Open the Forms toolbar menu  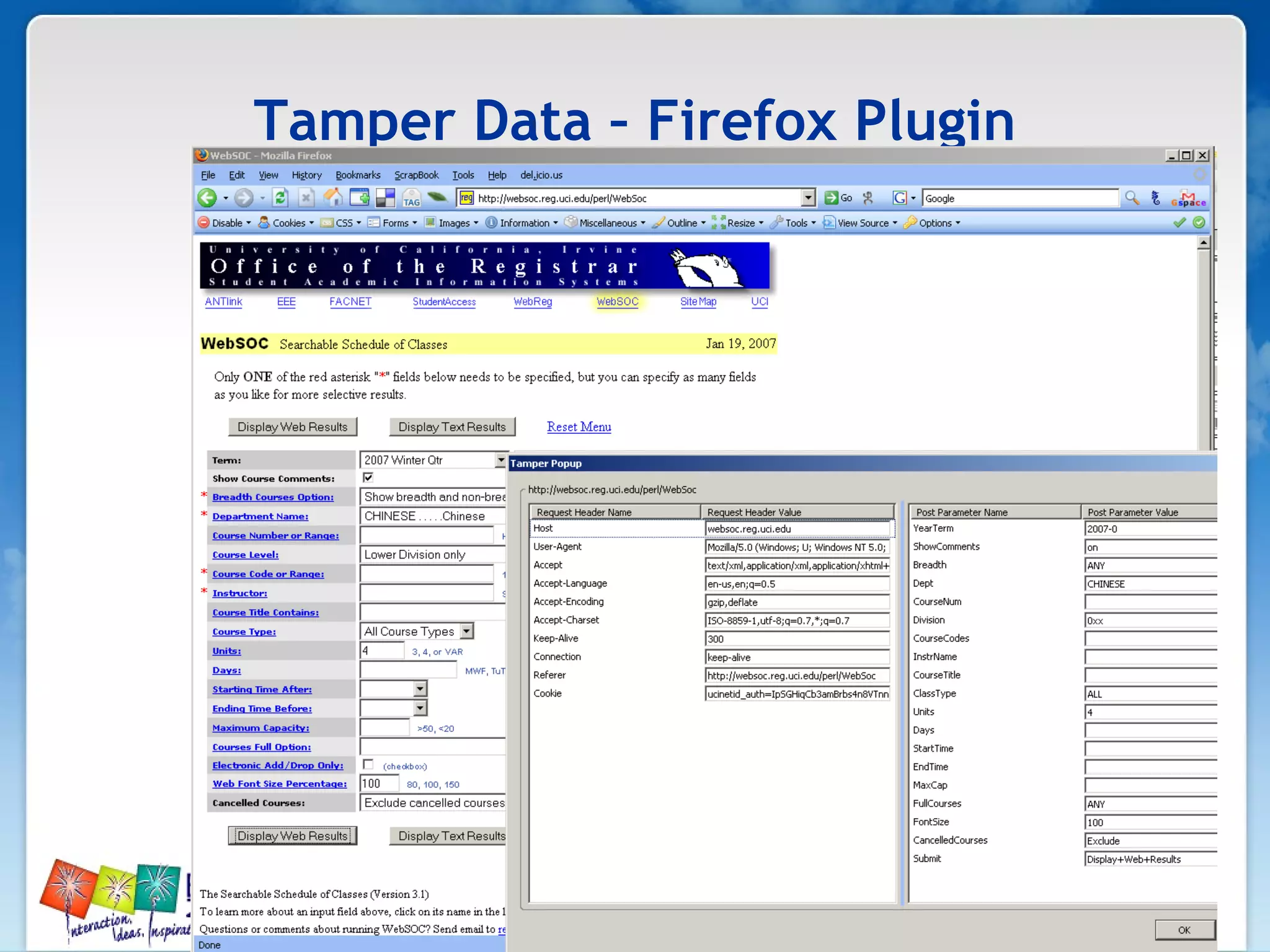tap(393, 223)
